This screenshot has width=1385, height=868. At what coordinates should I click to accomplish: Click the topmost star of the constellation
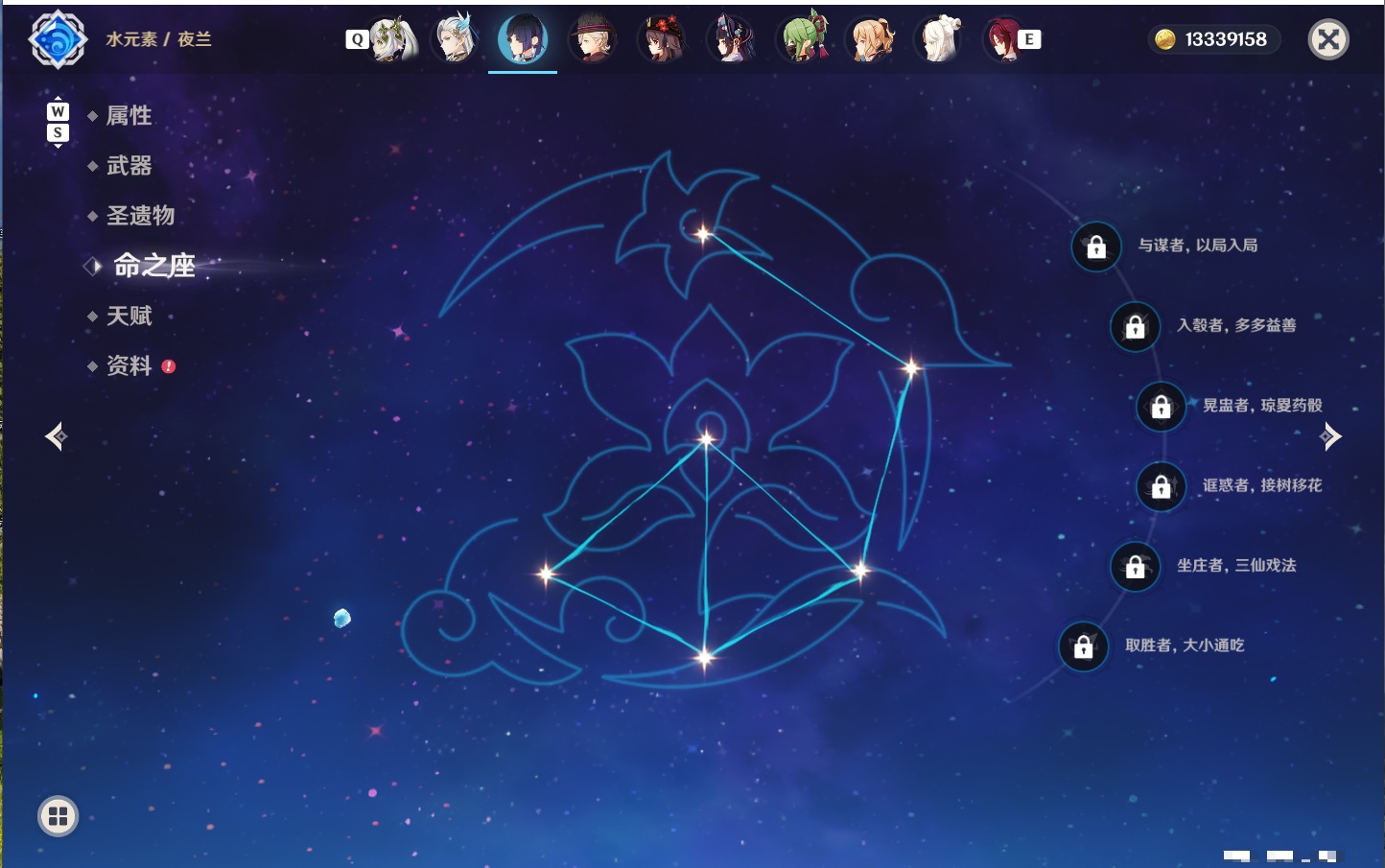point(703,233)
